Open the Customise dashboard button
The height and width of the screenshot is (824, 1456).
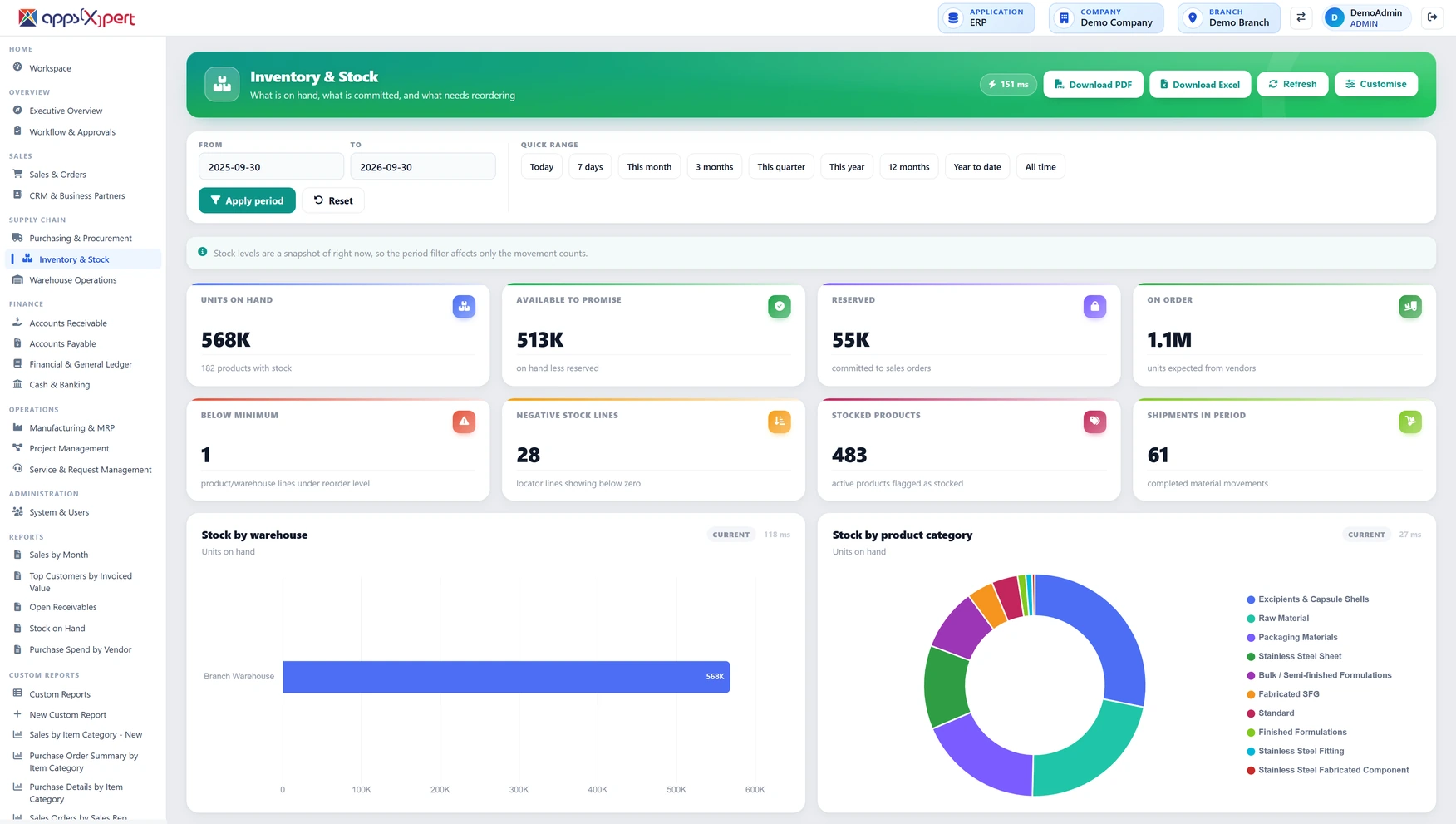[x=1376, y=84]
